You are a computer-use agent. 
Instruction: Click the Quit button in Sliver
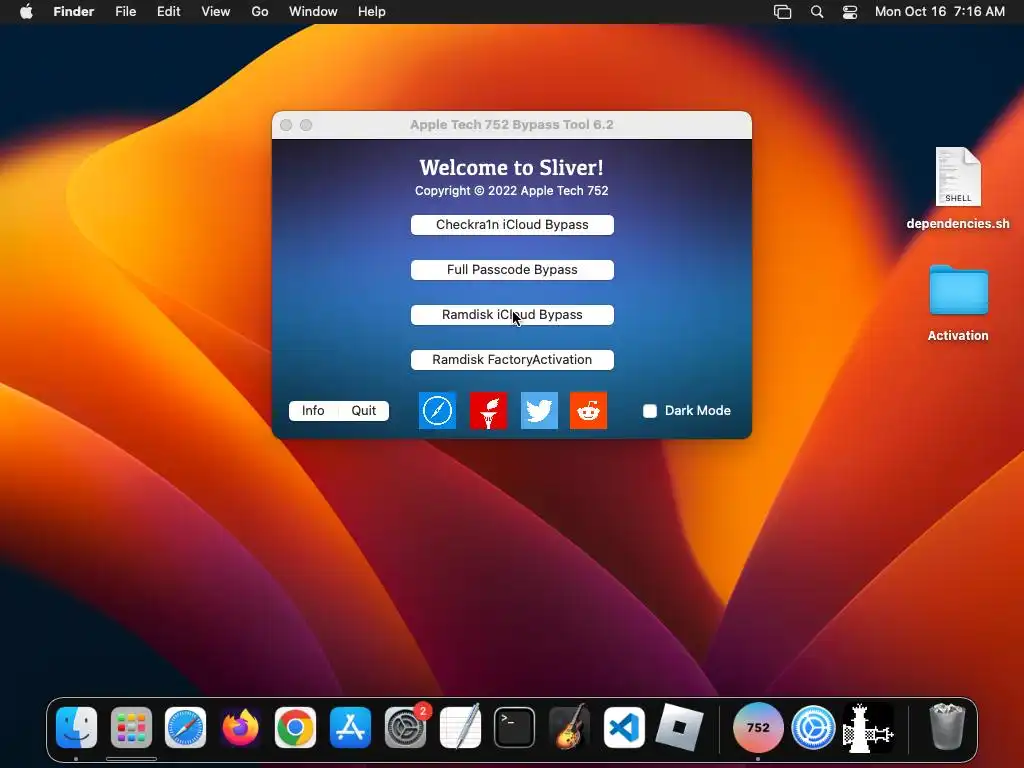364,411
